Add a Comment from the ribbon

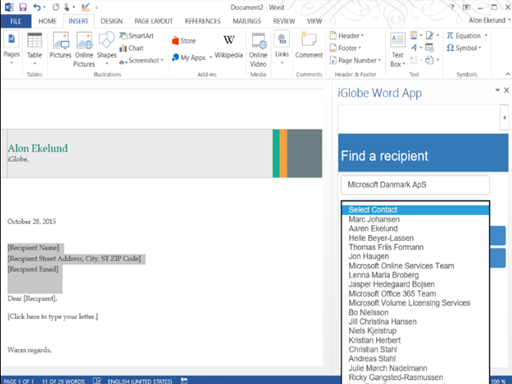(x=309, y=46)
